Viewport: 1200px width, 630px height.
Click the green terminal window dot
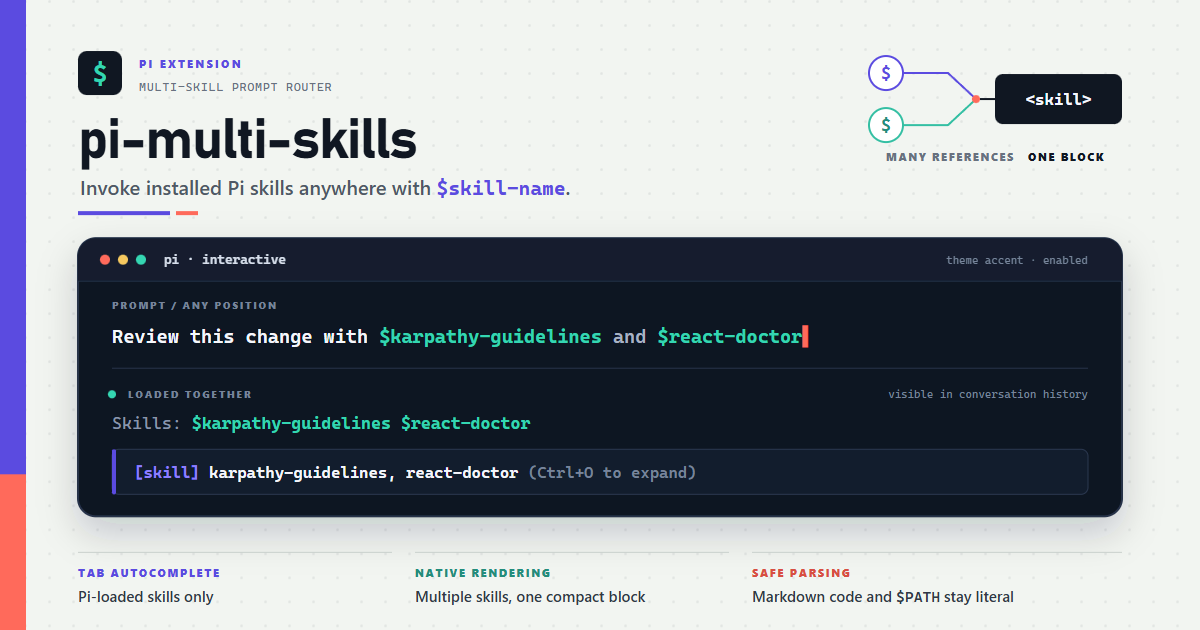pyautogui.click(x=141, y=260)
